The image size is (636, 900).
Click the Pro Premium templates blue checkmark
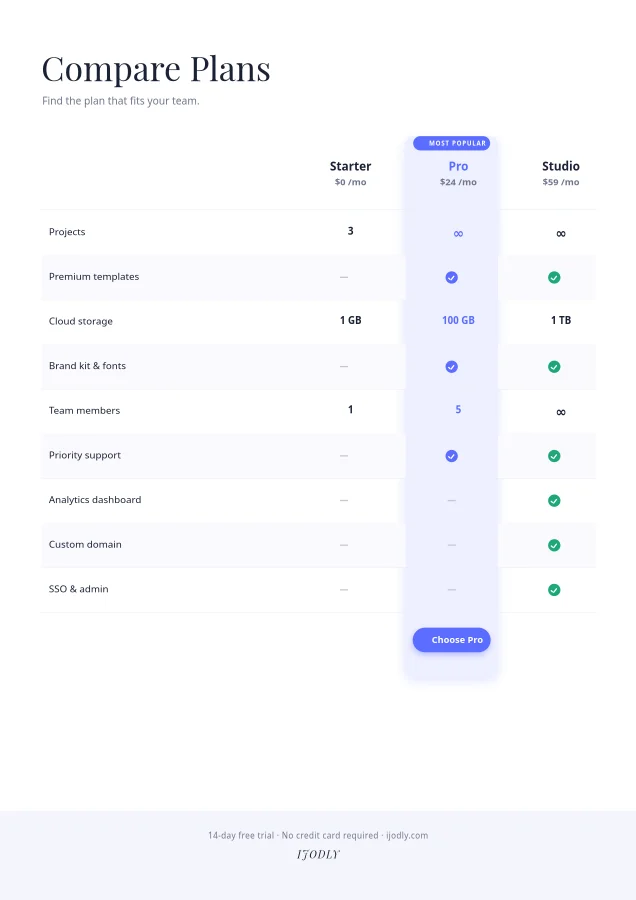click(452, 277)
